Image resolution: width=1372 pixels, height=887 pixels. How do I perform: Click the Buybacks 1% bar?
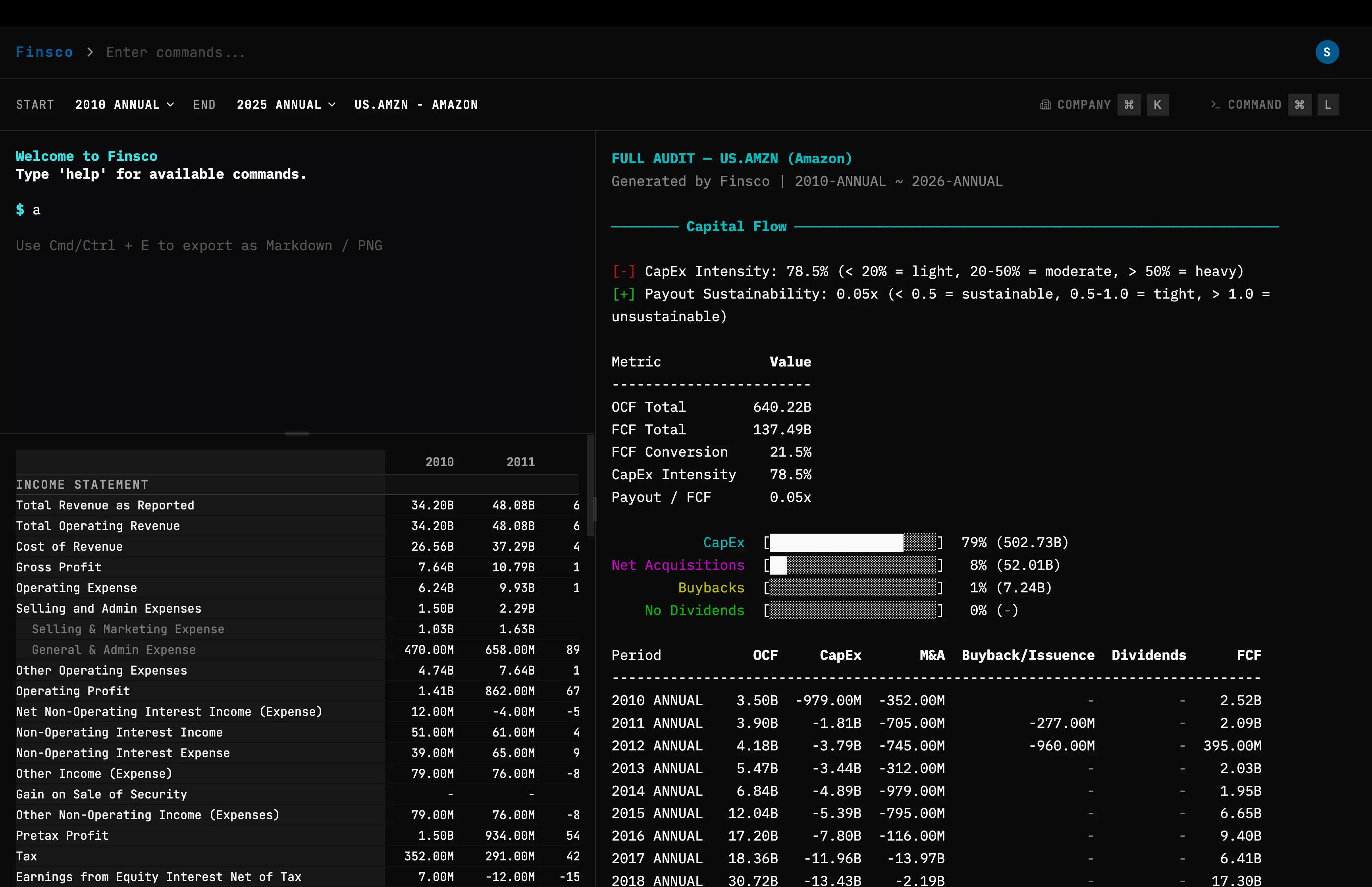[x=853, y=588]
